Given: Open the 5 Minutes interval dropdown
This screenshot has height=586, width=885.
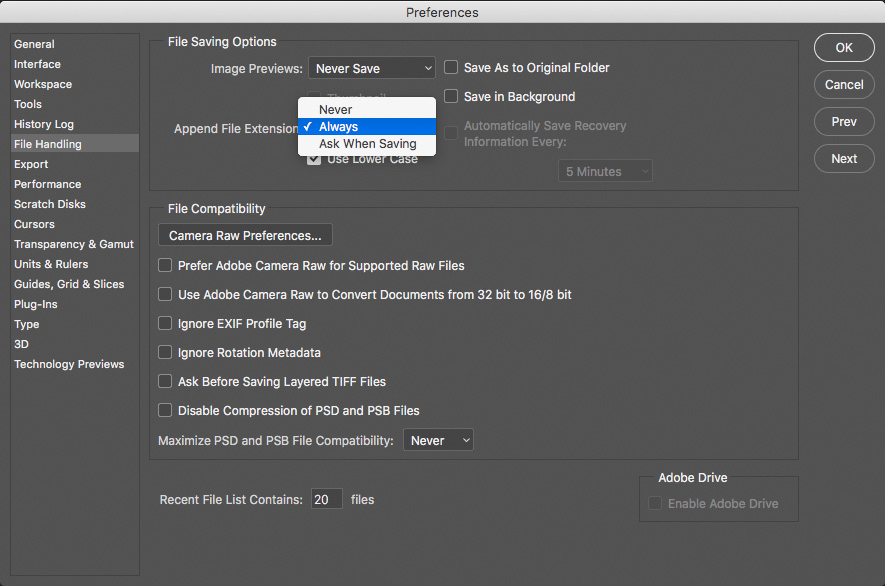Looking at the screenshot, I should (604, 170).
